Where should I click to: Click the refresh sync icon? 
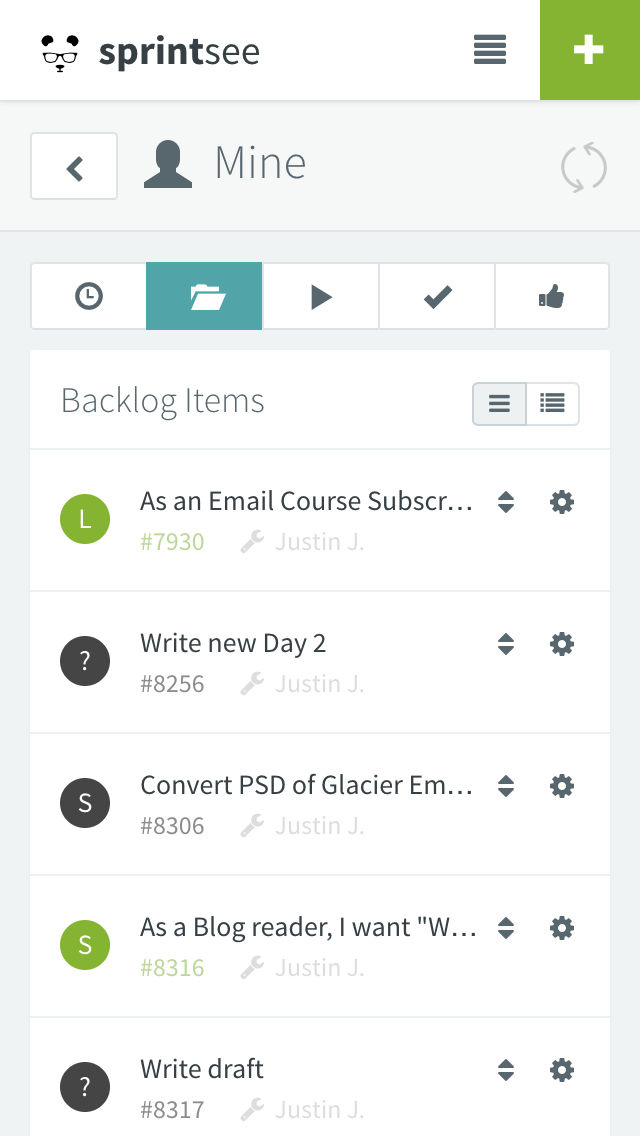click(584, 166)
